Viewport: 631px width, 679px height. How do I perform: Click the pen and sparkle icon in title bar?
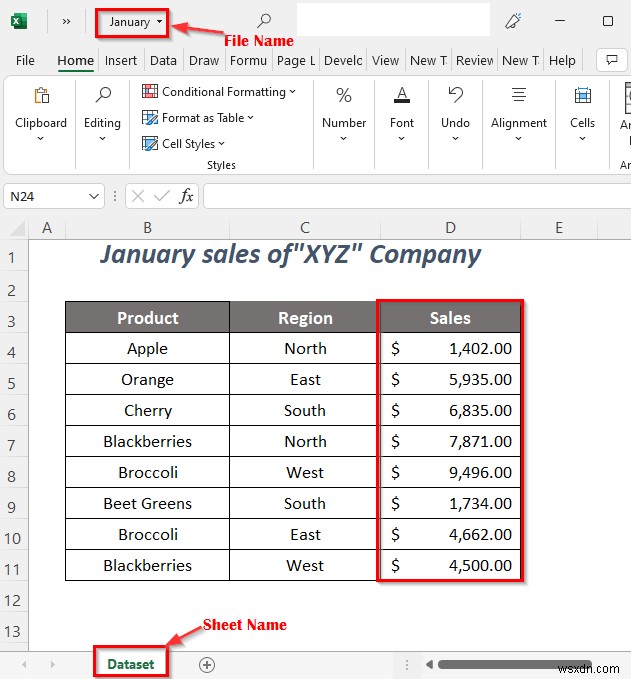pos(514,21)
